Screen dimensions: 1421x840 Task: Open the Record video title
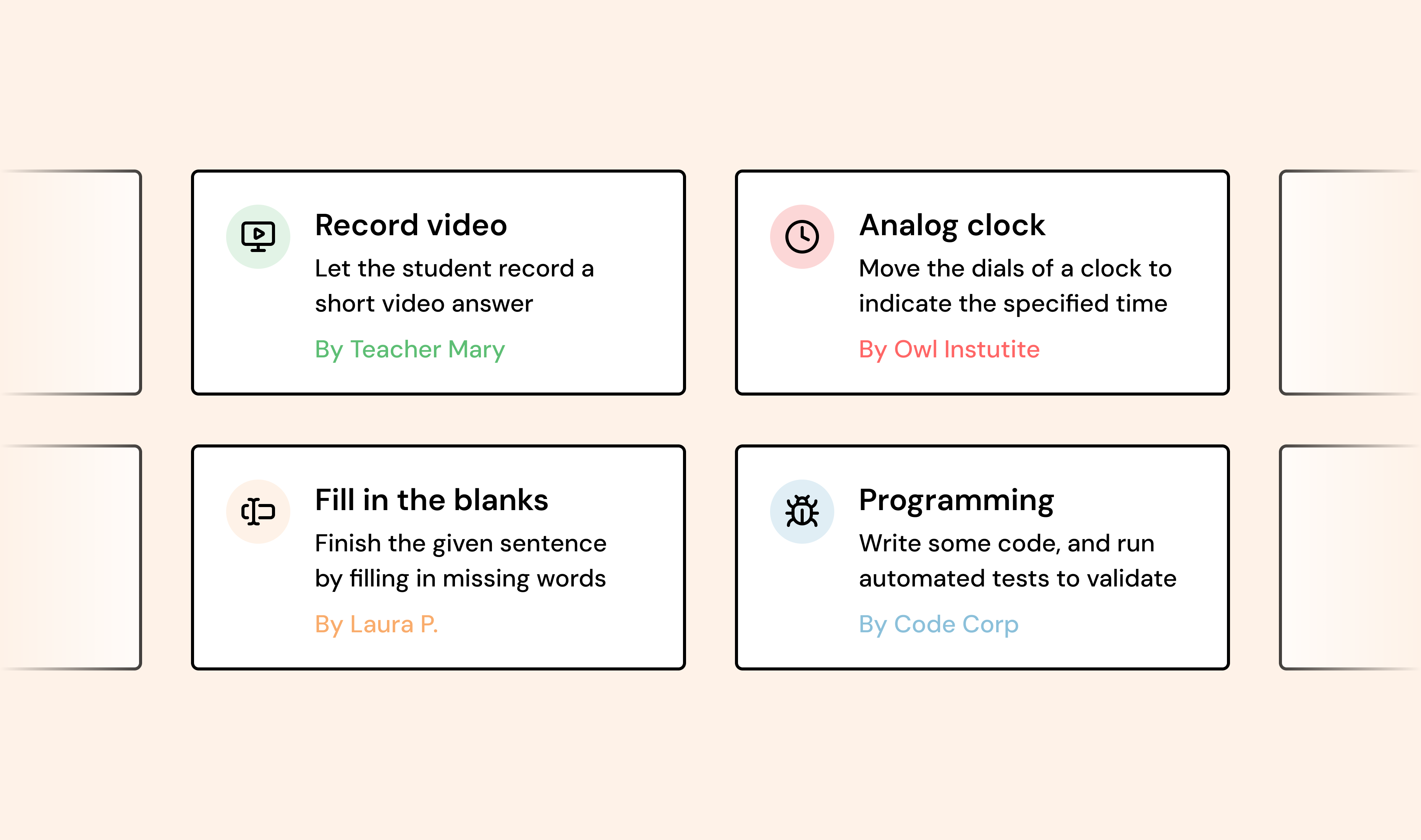pyautogui.click(x=411, y=225)
